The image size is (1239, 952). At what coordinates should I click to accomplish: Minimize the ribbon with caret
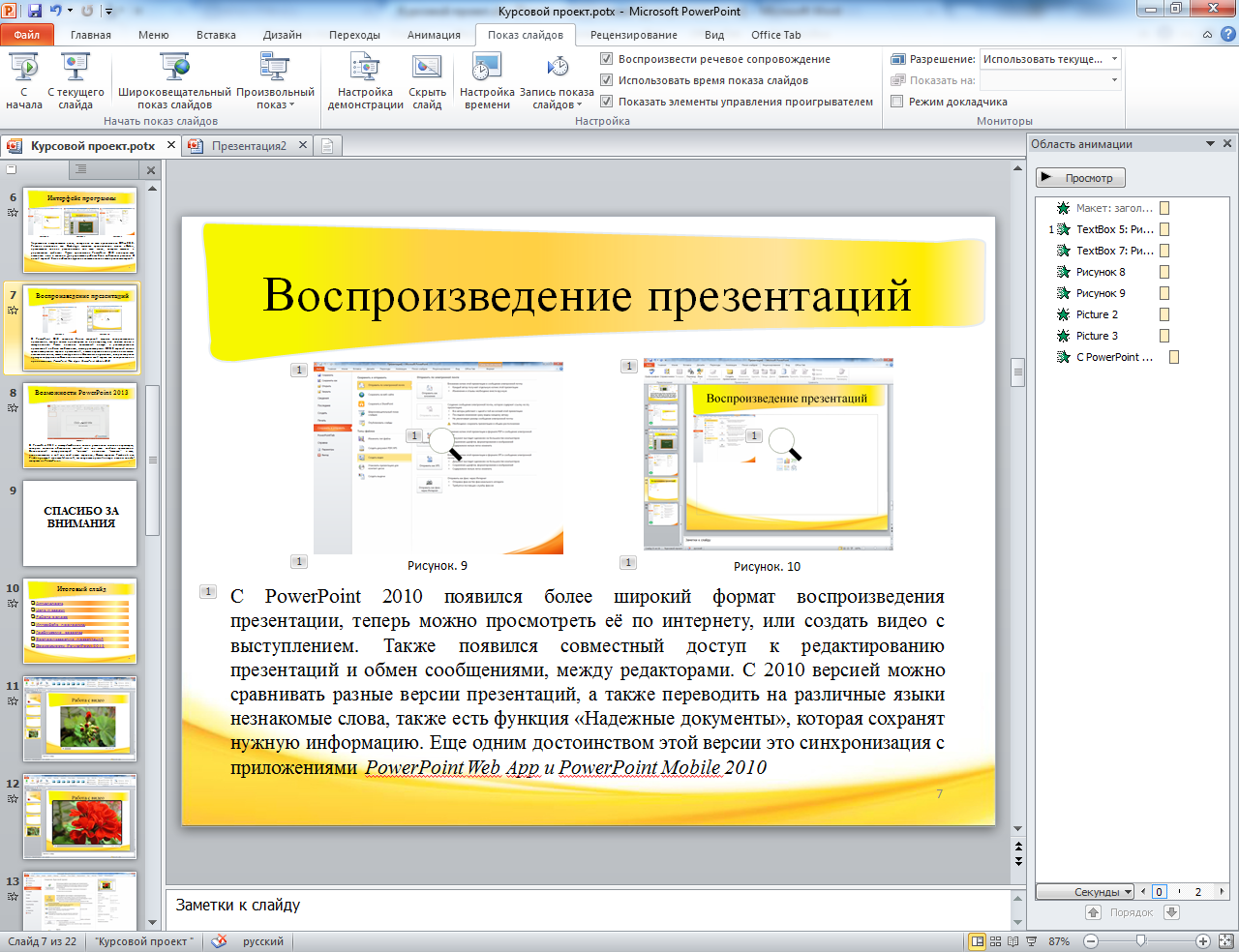pyautogui.click(x=1207, y=35)
